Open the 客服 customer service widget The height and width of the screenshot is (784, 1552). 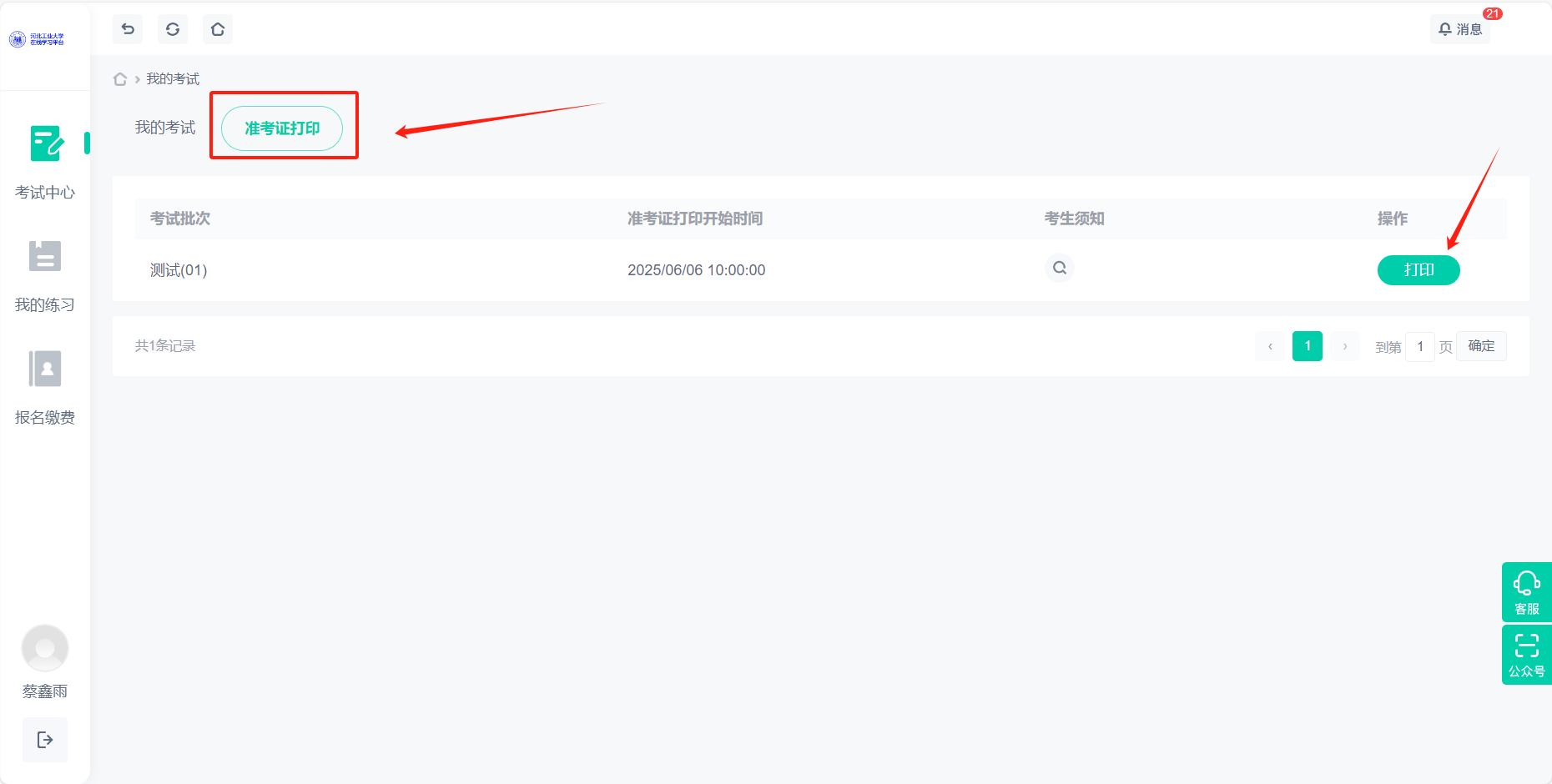(x=1526, y=592)
